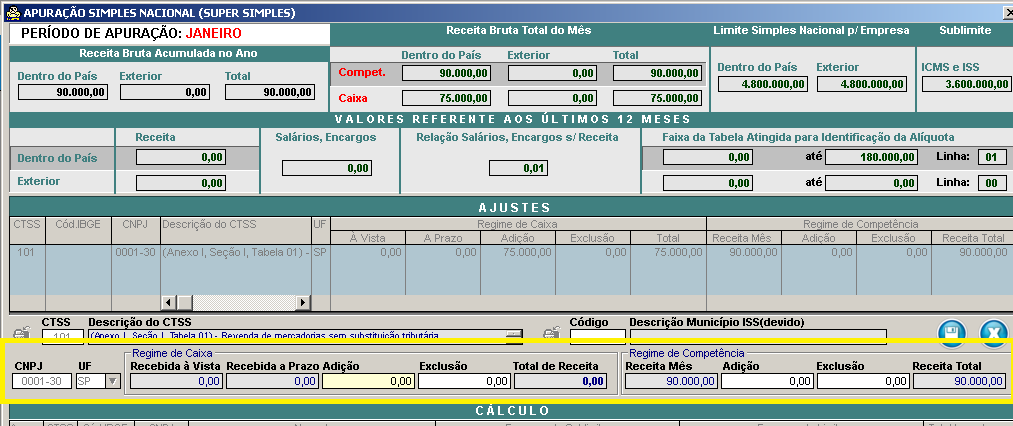Click the Limite Exterior 4.800.000,00 field
The image size is (1013, 426).
pos(862,84)
